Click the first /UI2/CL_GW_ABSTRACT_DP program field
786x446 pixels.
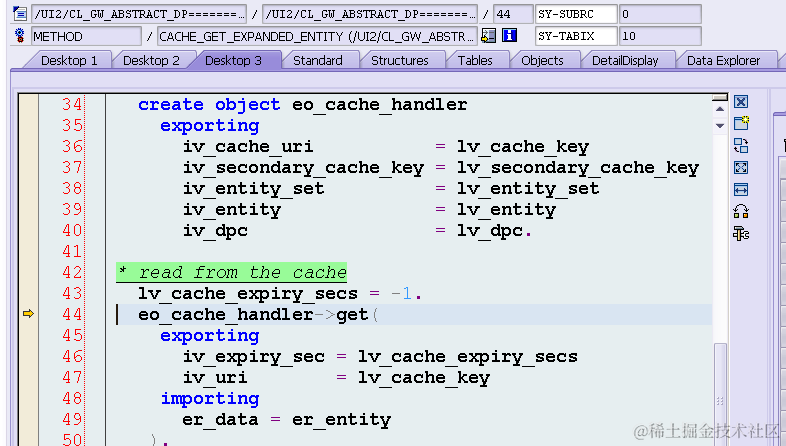139,14
